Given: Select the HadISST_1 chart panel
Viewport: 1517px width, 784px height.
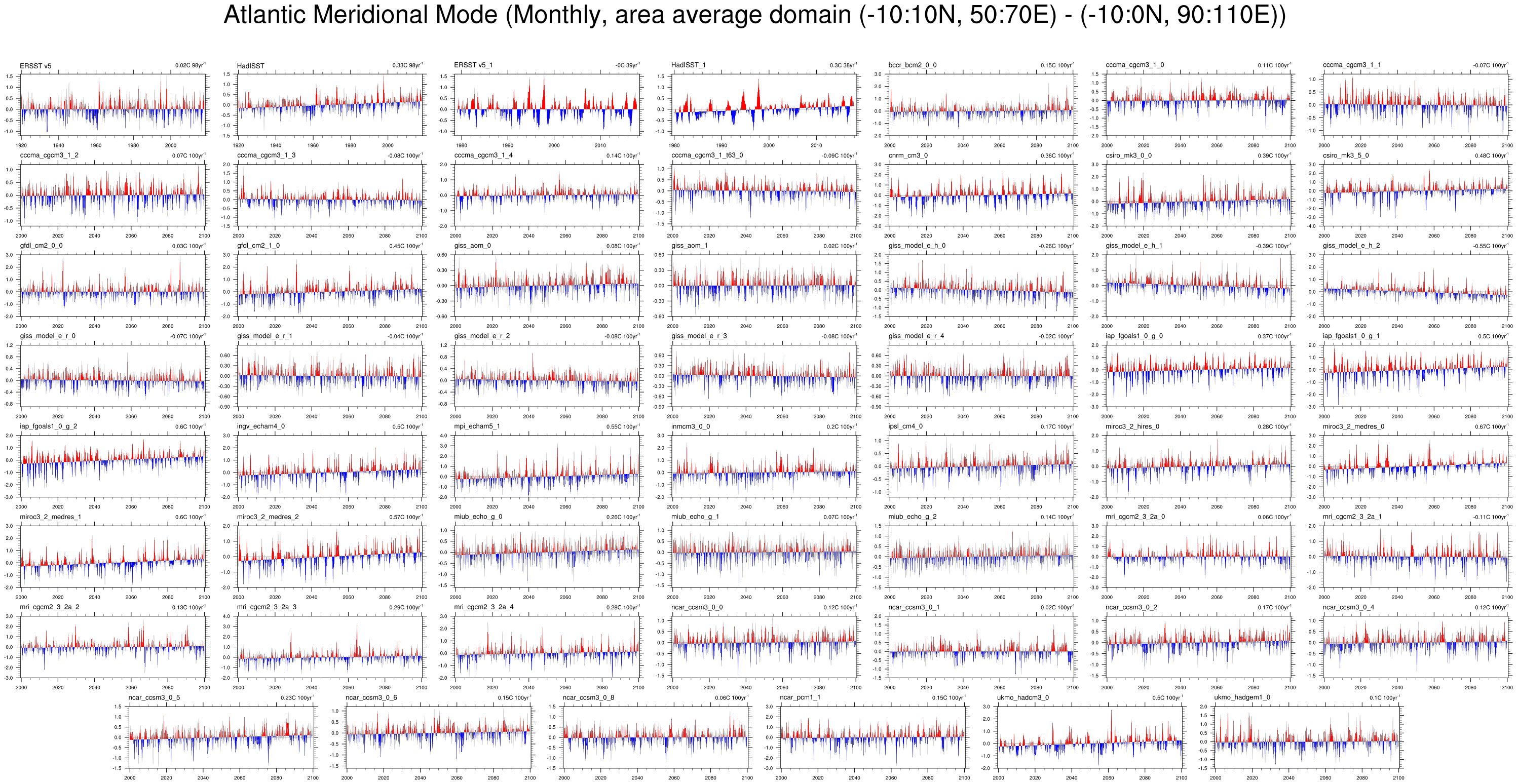Looking at the screenshot, I should click(764, 105).
